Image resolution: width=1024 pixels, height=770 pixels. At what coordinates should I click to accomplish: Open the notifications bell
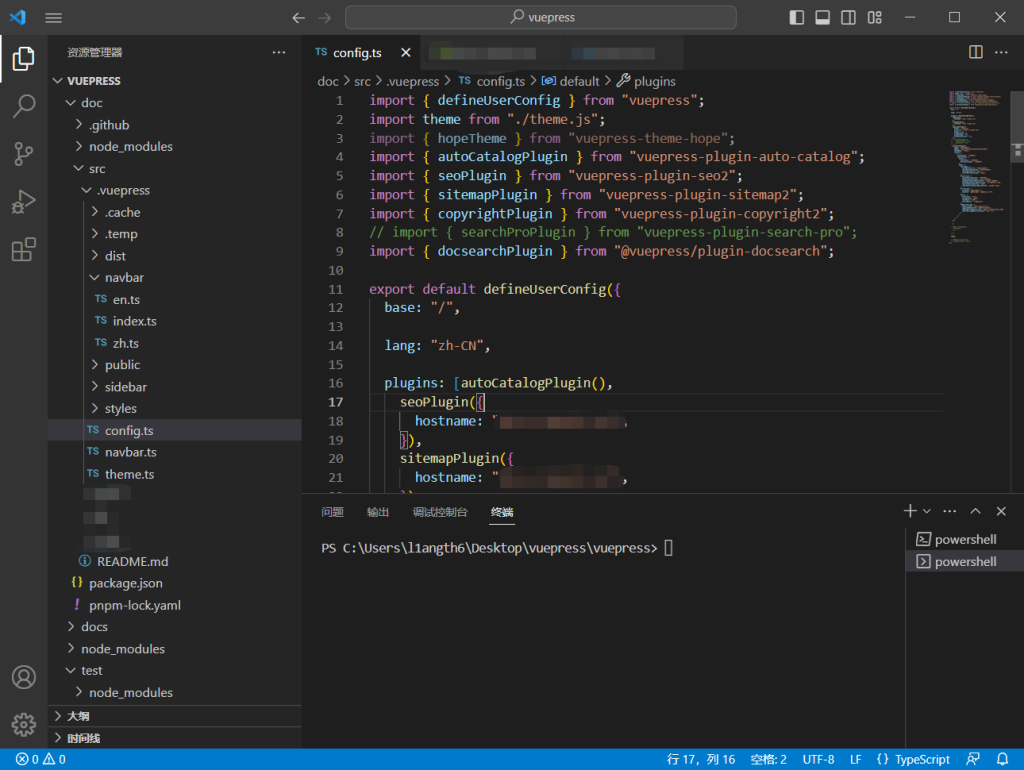tap(1002, 759)
